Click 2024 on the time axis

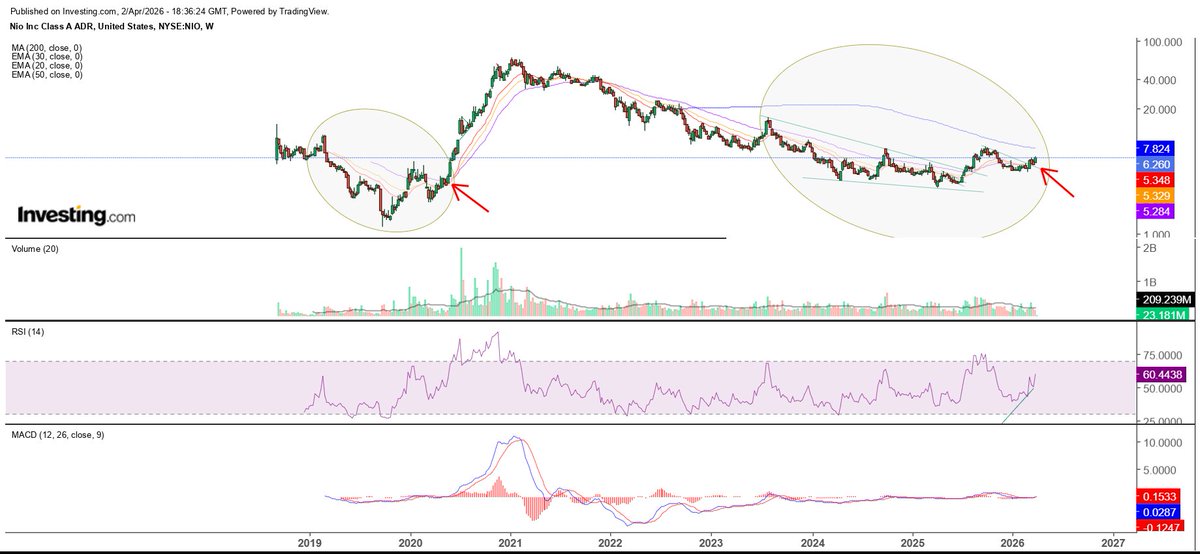[x=812, y=542]
